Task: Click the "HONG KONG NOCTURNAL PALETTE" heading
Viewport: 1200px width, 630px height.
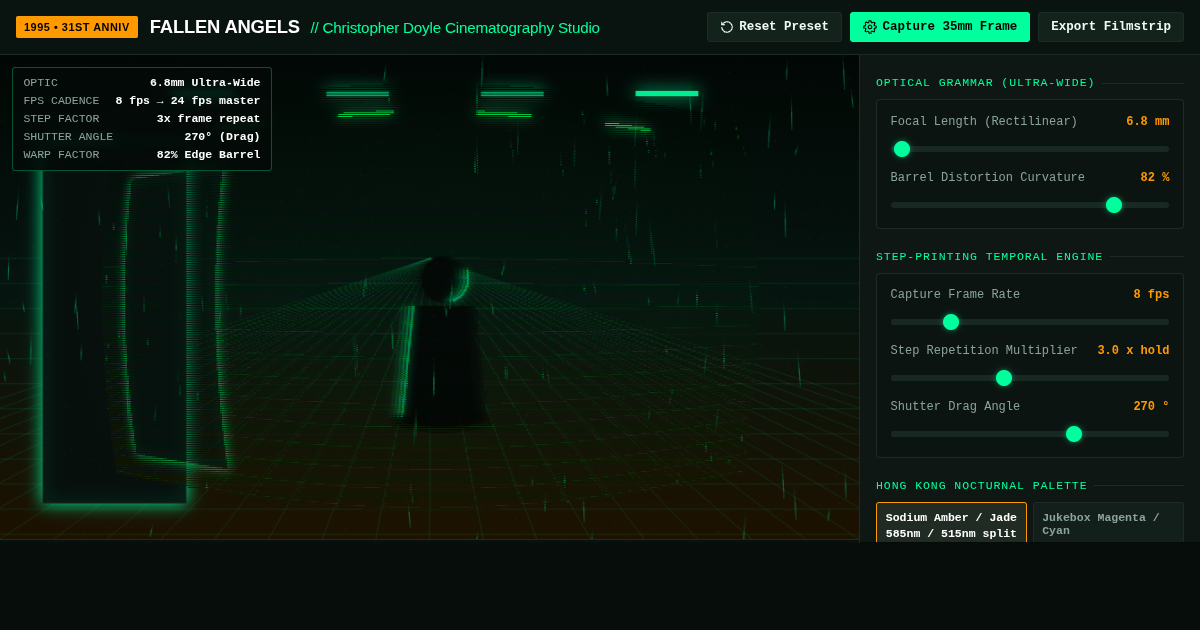Action: [x=981, y=486]
